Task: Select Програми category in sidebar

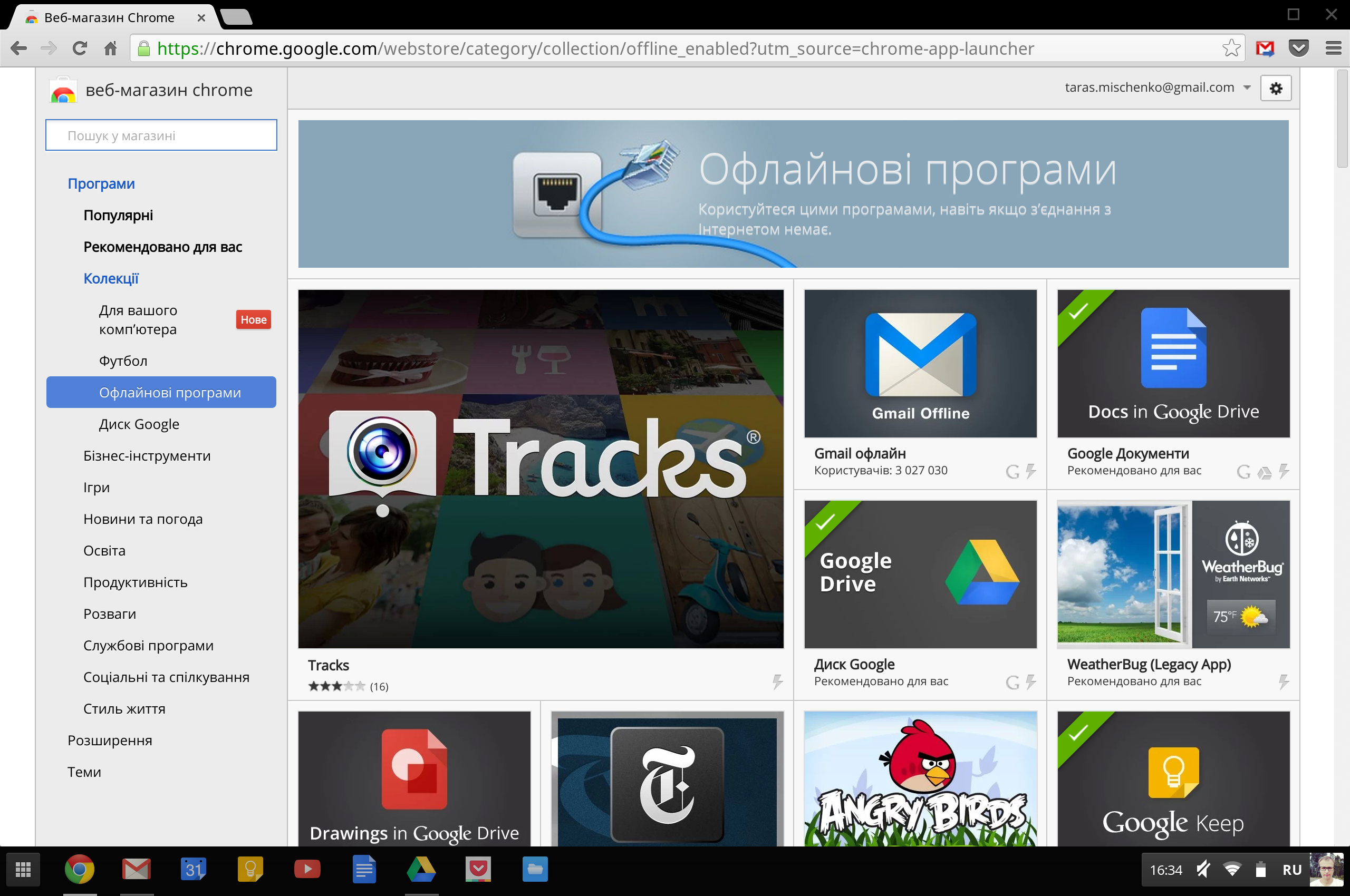Action: pos(100,182)
